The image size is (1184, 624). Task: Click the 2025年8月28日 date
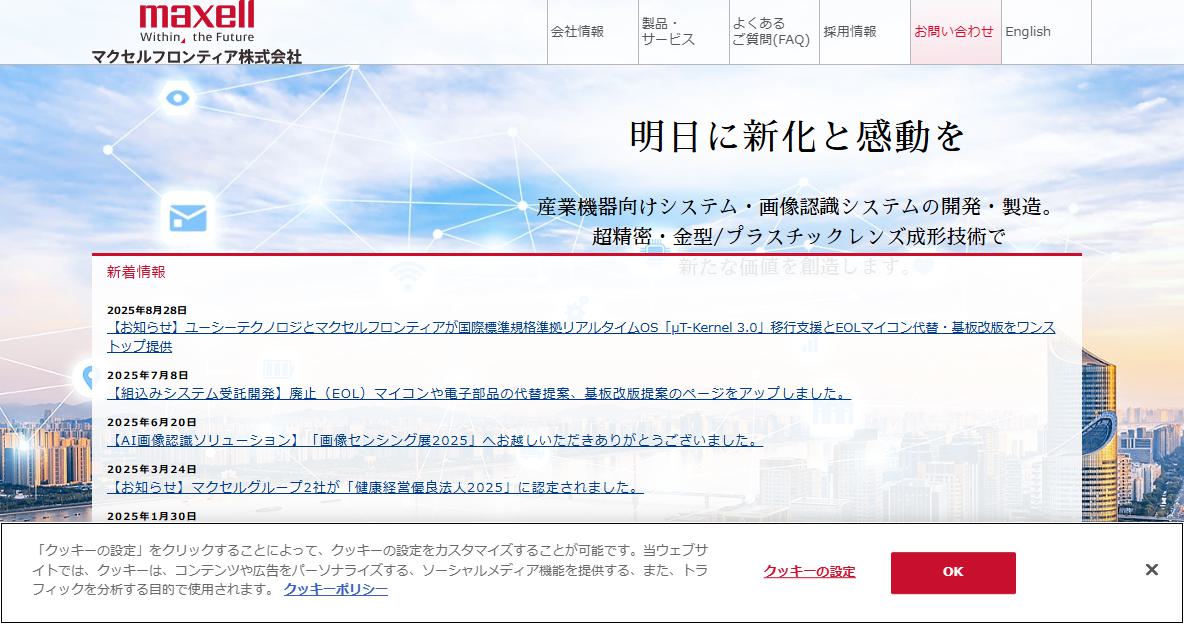pos(147,310)
